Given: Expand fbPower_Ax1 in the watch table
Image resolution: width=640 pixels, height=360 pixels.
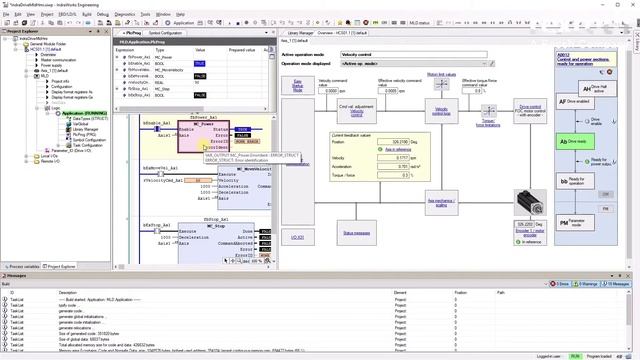Looking at the screenshot, I should click(117, 57).
